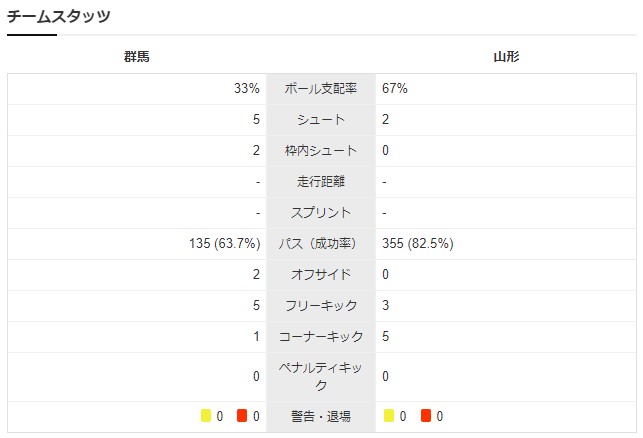Click the ペナルティキック row label

[x=321, y=376]
